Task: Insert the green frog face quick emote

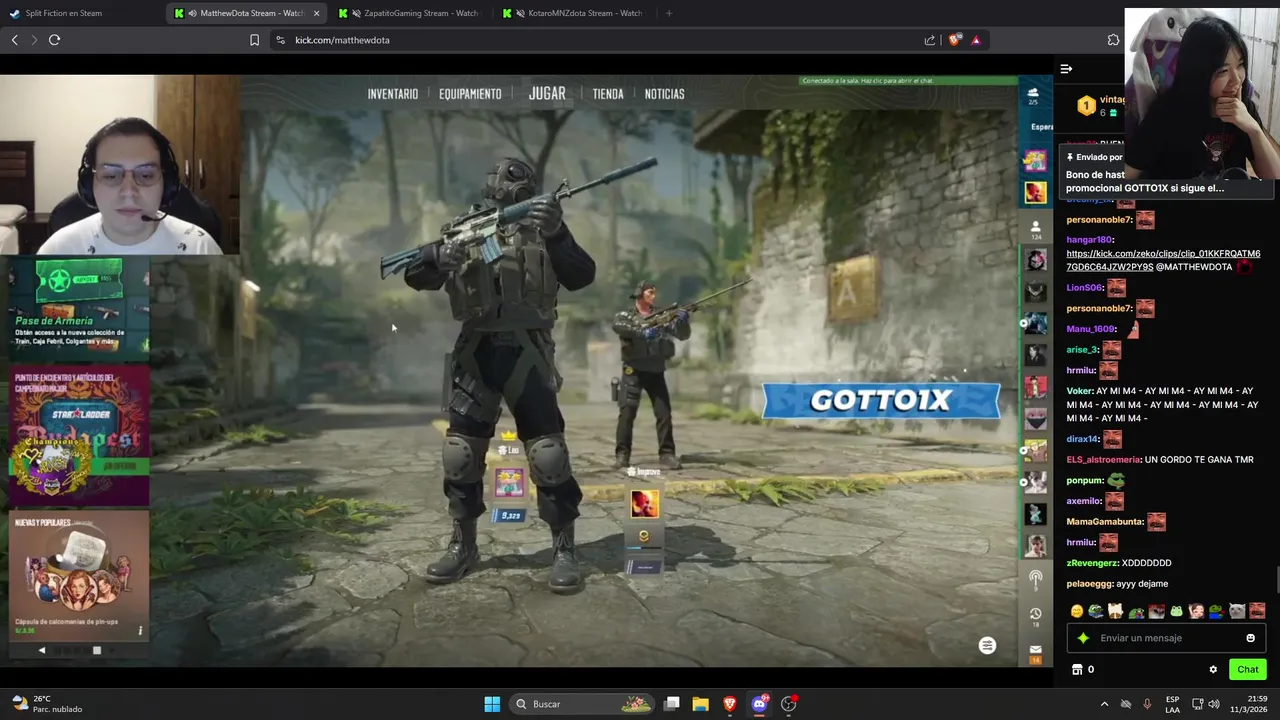Action: pos(1176,611)
